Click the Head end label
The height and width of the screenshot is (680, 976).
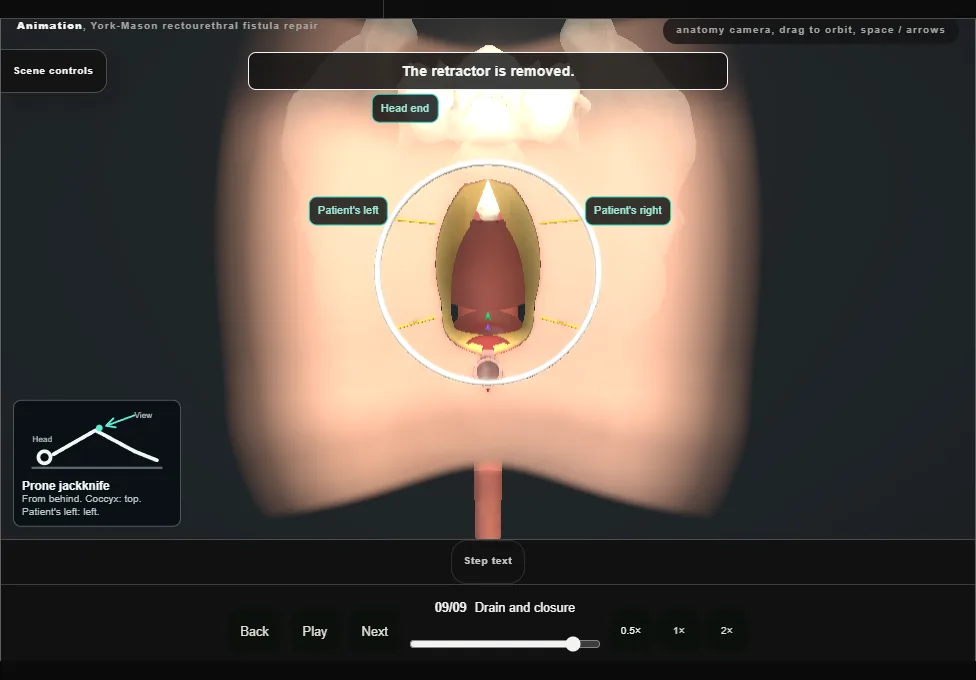pyautogui.click(x=405, y=108)
